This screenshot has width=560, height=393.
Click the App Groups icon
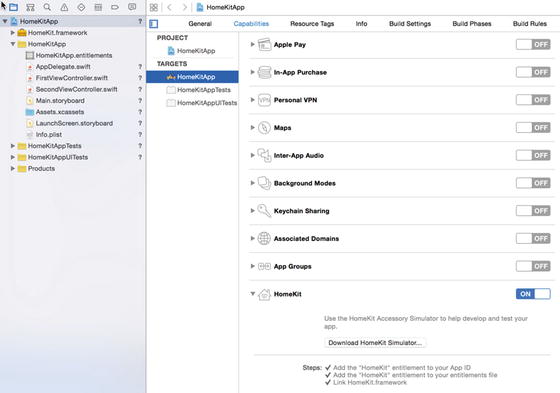[x=264, y=267]
